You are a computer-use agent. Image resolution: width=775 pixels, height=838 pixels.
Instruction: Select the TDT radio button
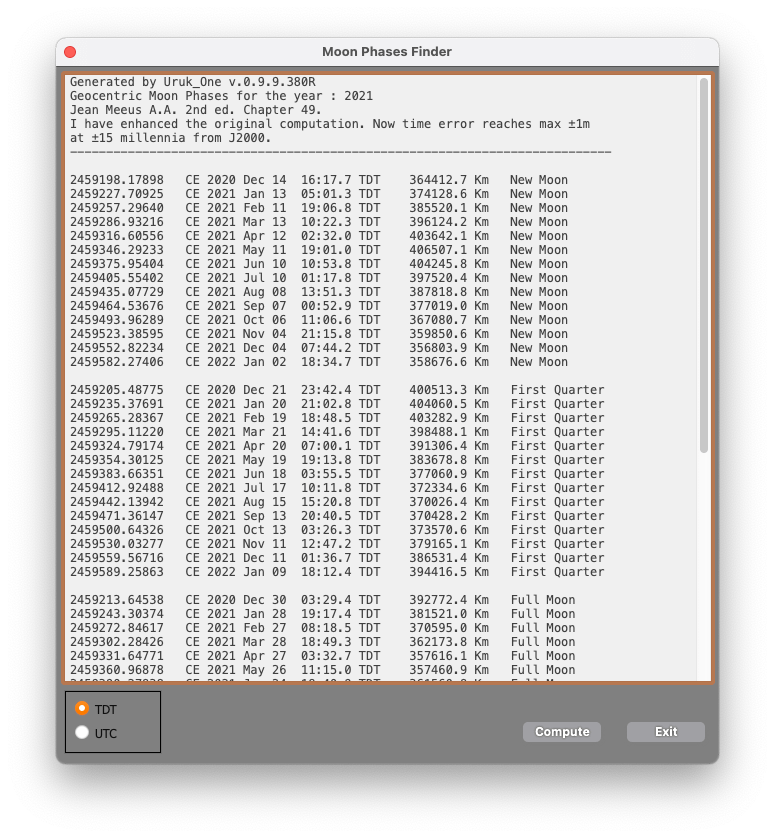point(83,709)
